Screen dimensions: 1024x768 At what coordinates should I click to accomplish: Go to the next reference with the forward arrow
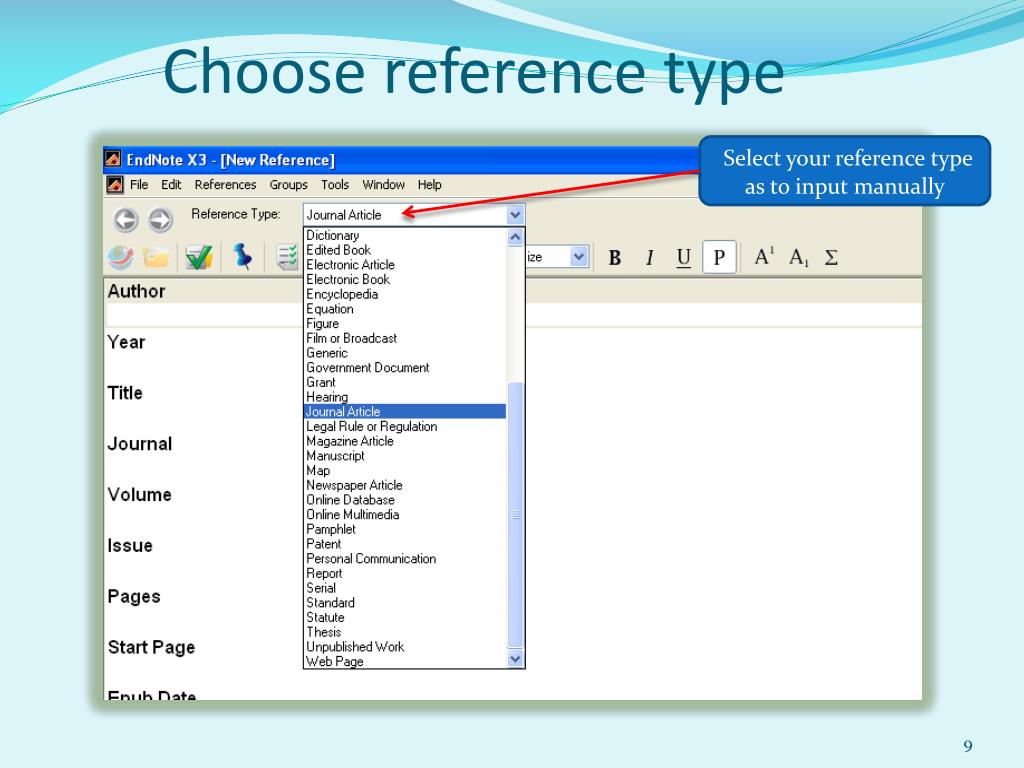coord(160,220)
